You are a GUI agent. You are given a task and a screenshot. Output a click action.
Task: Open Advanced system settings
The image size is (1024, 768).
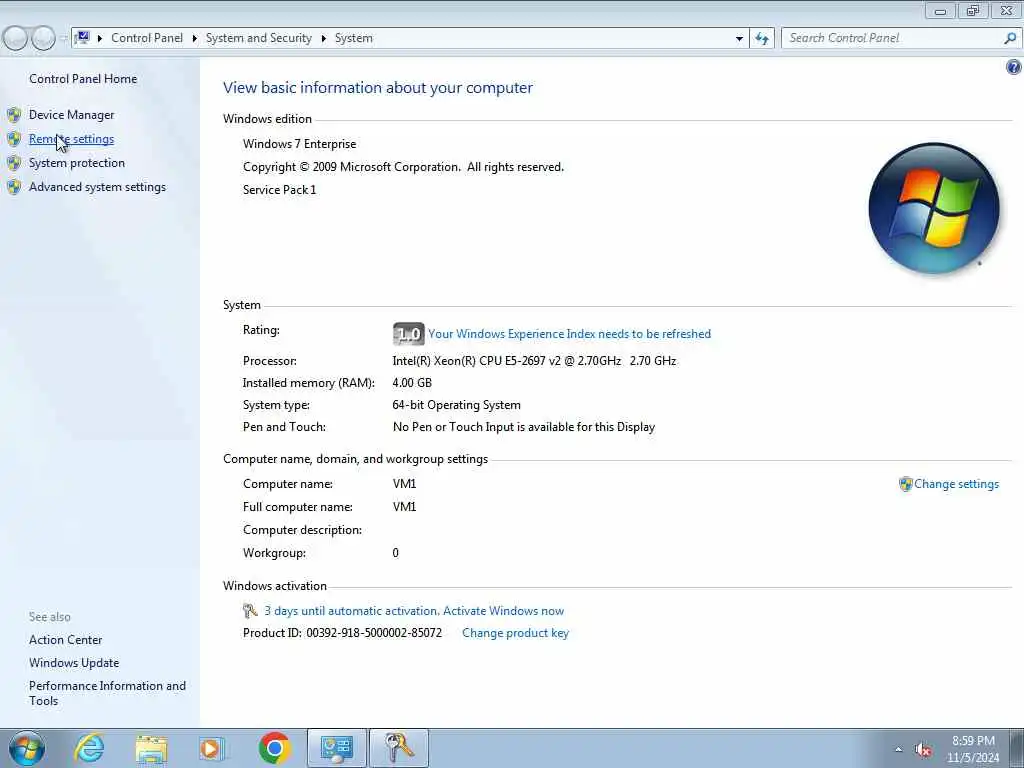point(97,187)
